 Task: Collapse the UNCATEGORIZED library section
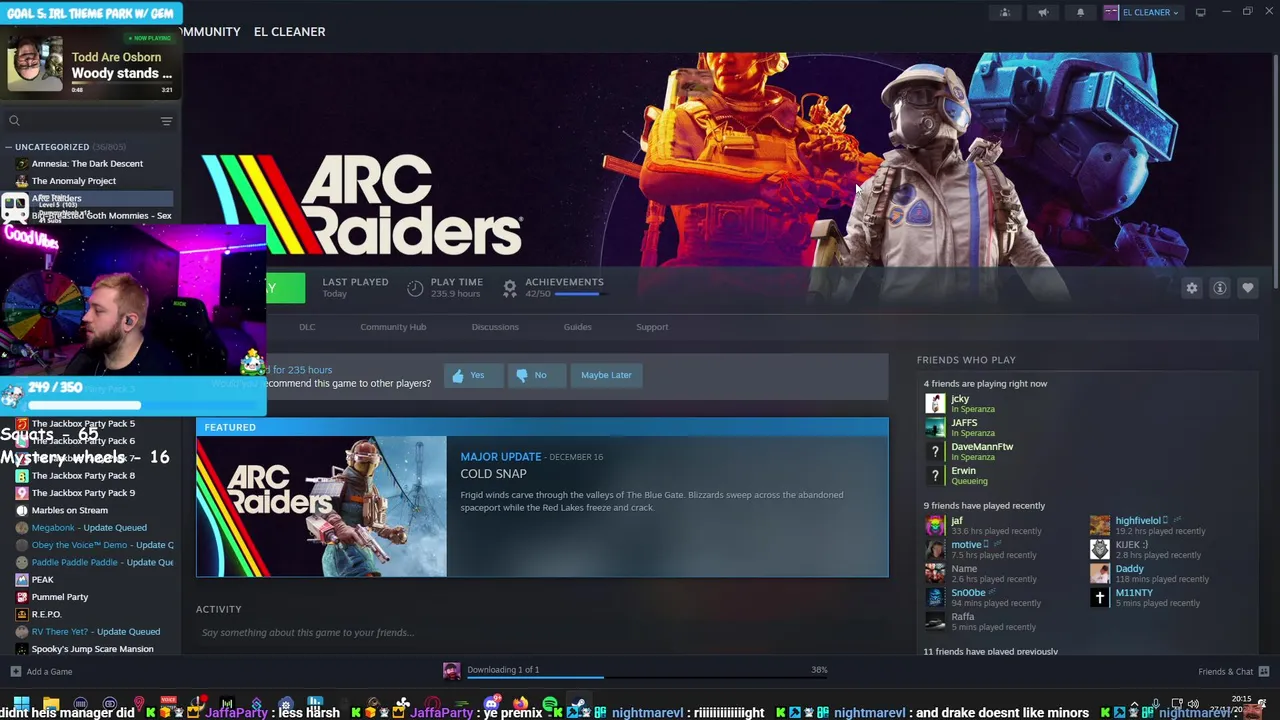pyautogui.click(x=9, y=147)
